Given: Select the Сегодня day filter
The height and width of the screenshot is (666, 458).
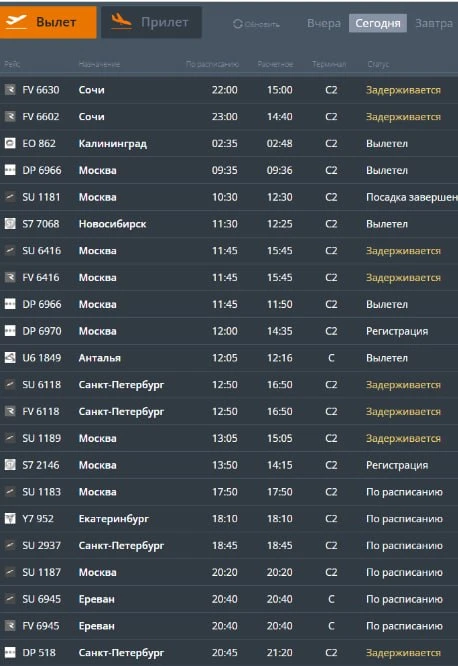Looking at the screenshot, I should (x=378, y=23).
